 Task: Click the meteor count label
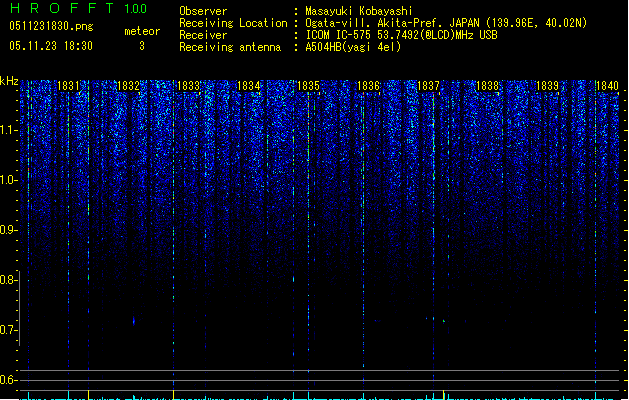142,31
